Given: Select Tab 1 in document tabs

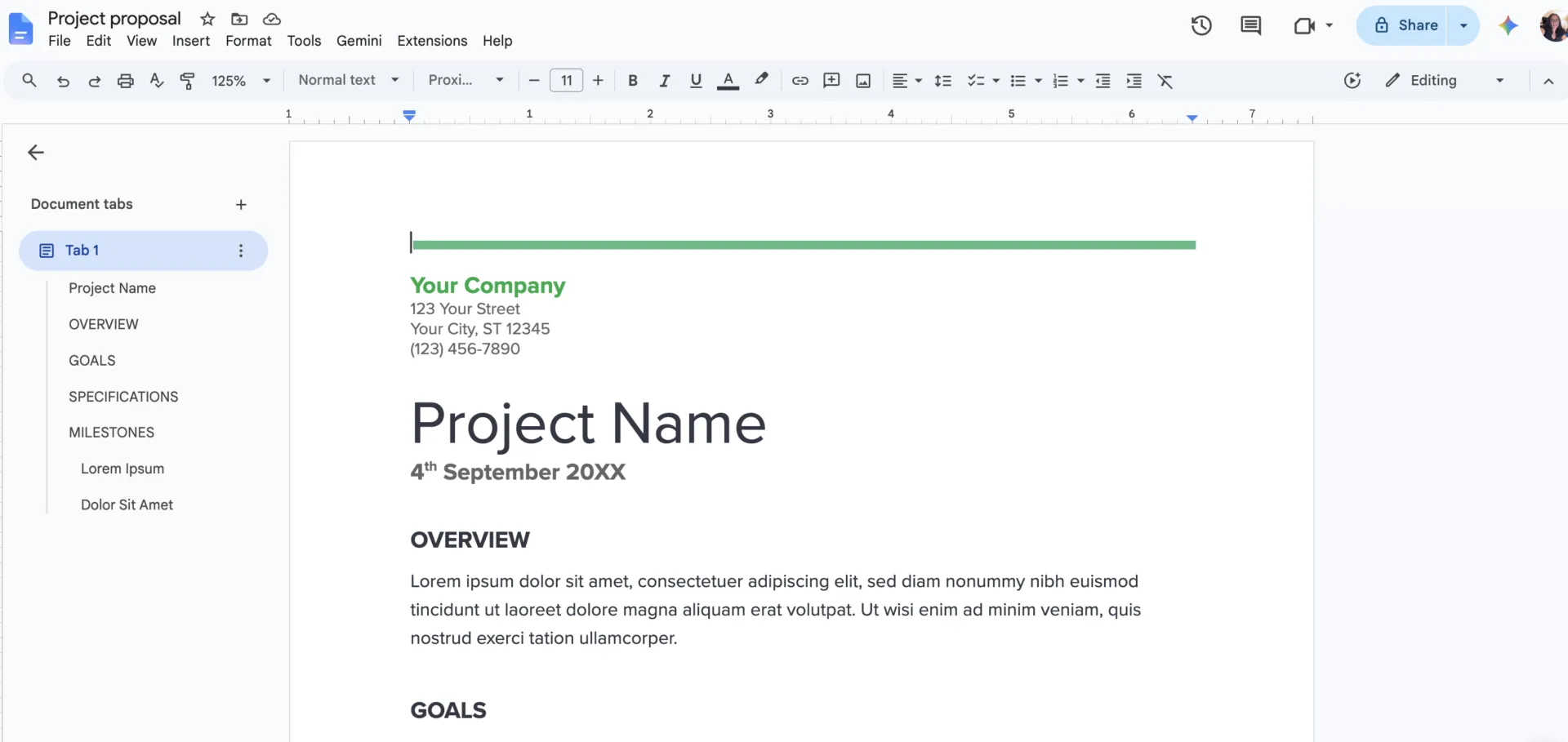Looking at the screenshot, I should point(144,251).
